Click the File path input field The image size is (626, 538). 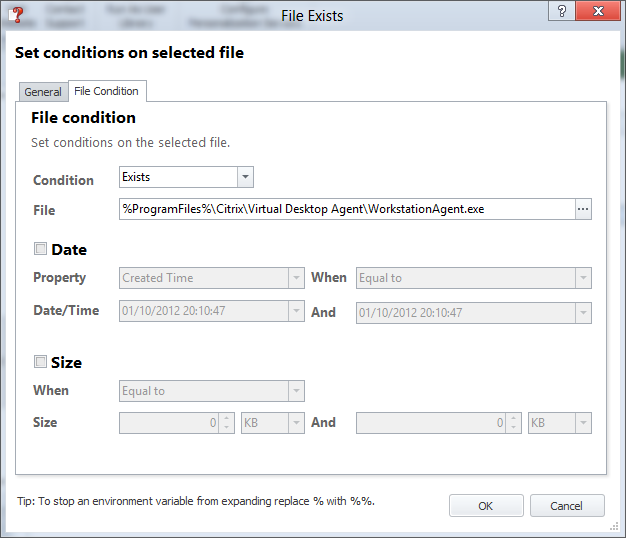click(345, 209)
